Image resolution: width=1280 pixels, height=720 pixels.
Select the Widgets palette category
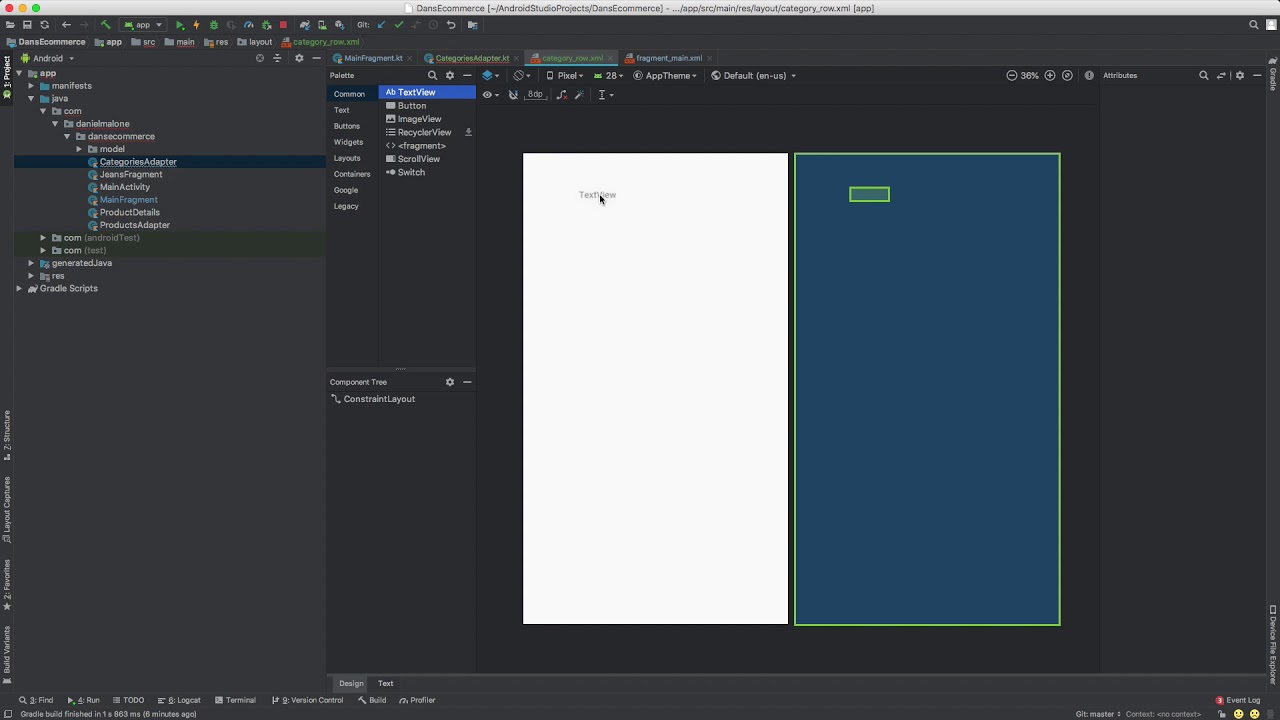[x=348, y=142]
